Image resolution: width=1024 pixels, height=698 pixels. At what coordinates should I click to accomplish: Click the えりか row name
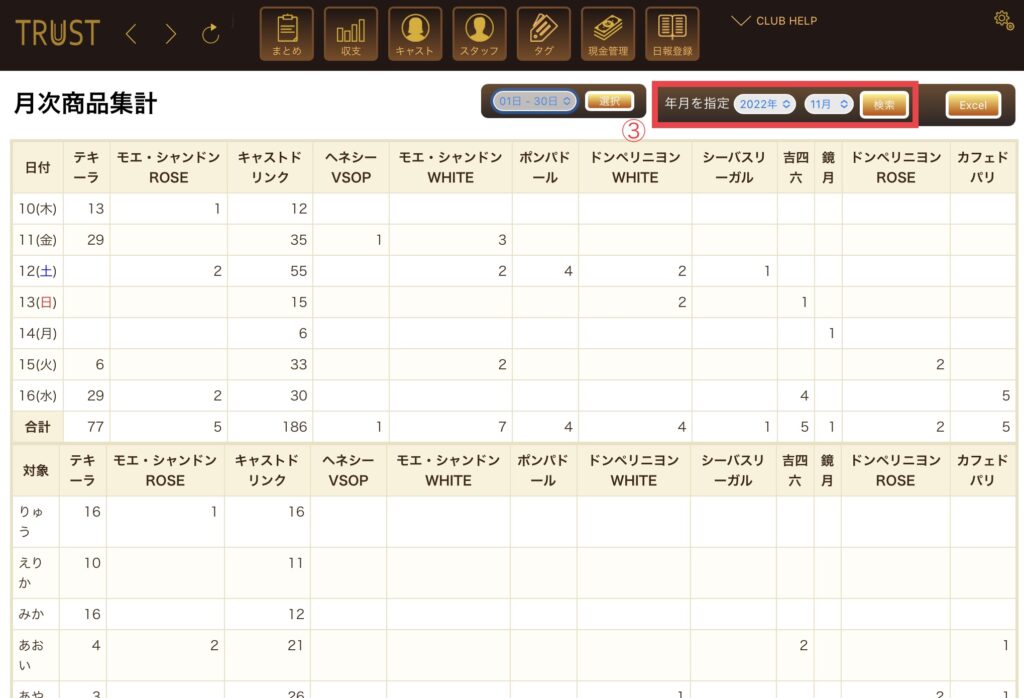31,573
